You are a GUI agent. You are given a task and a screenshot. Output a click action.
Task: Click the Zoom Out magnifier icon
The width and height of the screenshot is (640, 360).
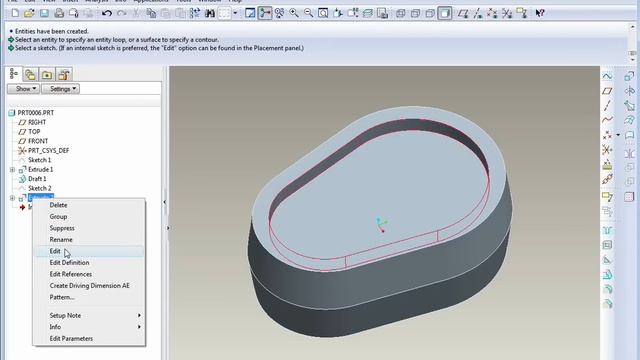pyautogui.click(x=309, y=13)
